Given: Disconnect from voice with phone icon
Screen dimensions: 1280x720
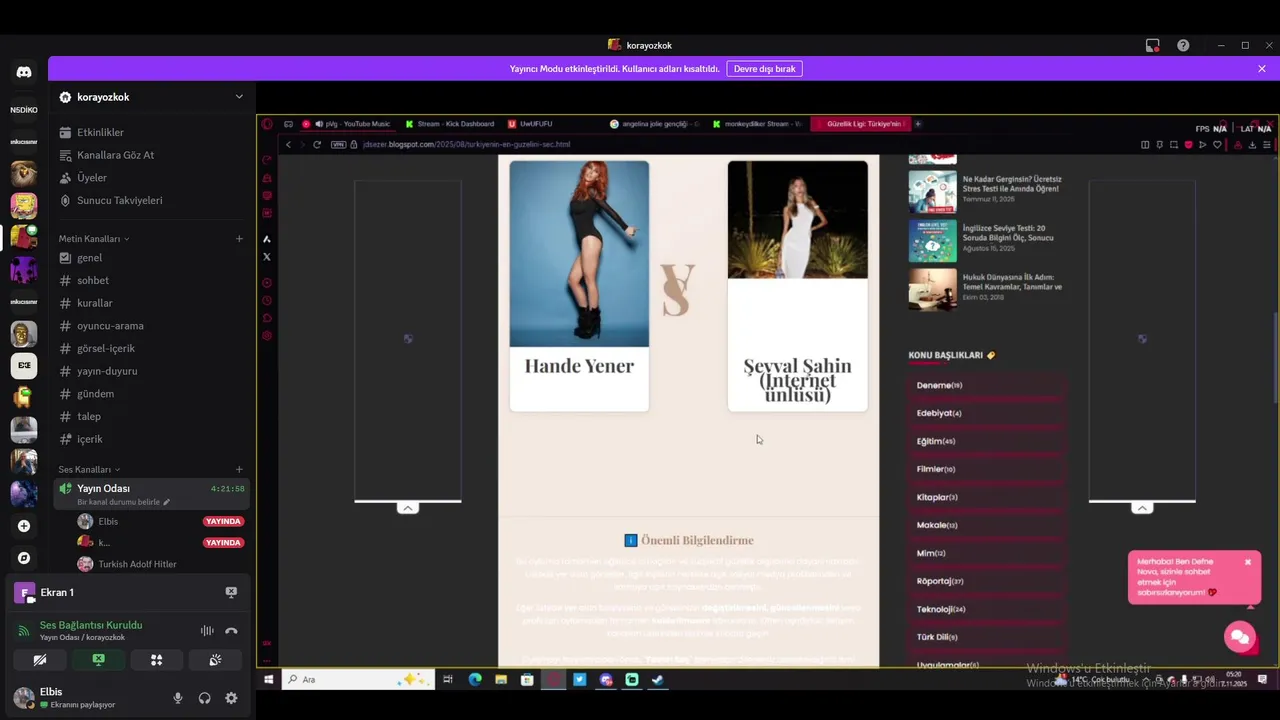Looking at the screenshot, I should [x=231, y=631].
